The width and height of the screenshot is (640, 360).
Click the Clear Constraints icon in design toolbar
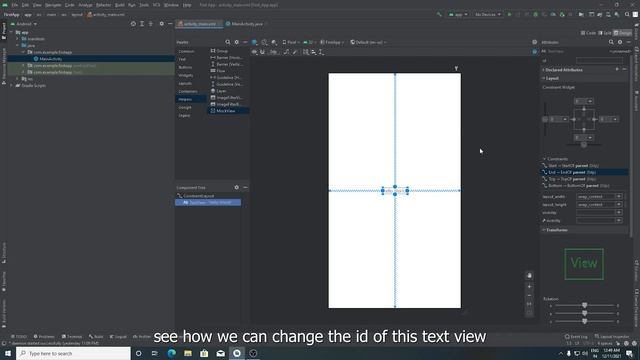[x=286, y=52]
